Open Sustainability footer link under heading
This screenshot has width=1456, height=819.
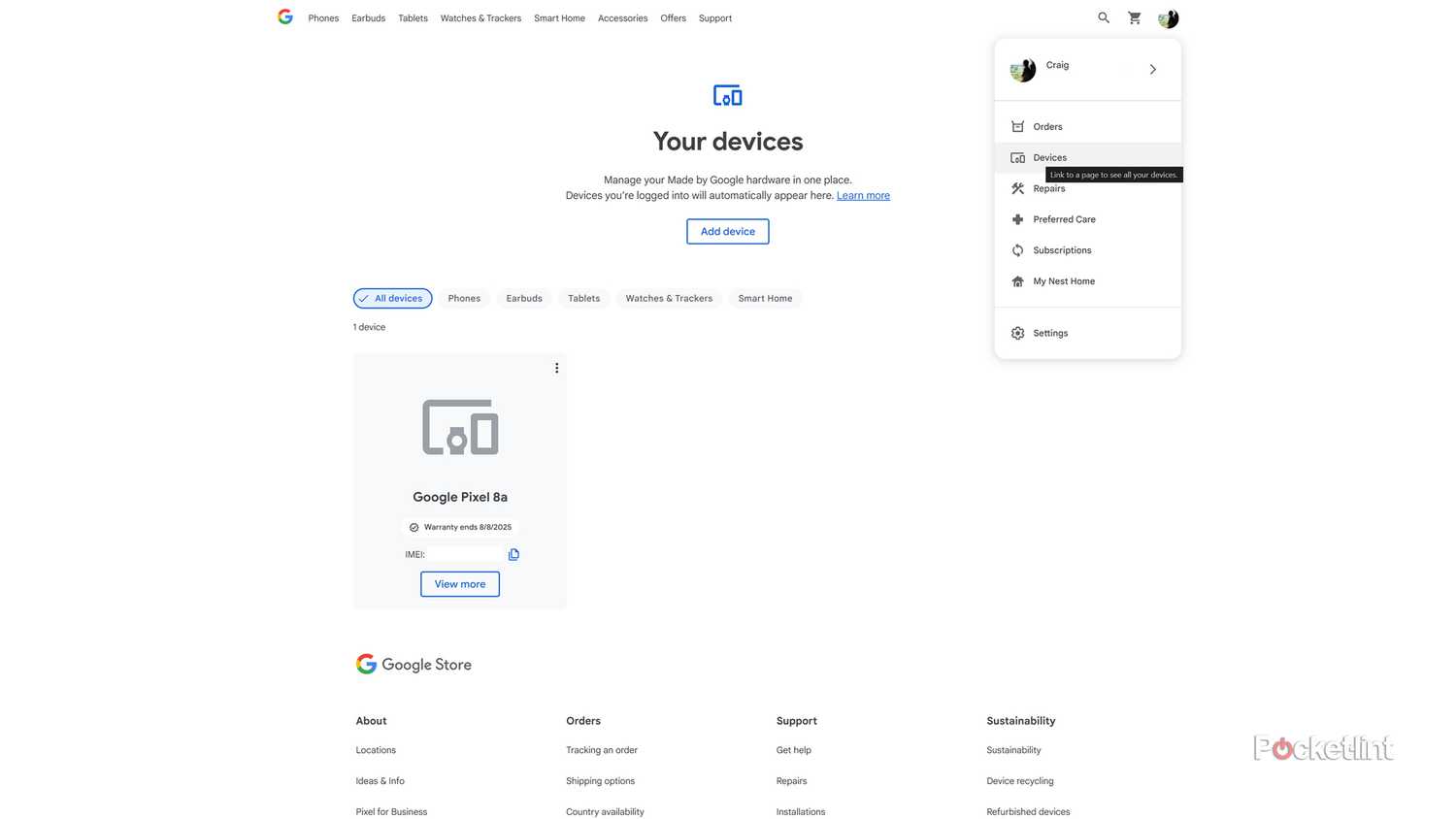coord(1013,750)
